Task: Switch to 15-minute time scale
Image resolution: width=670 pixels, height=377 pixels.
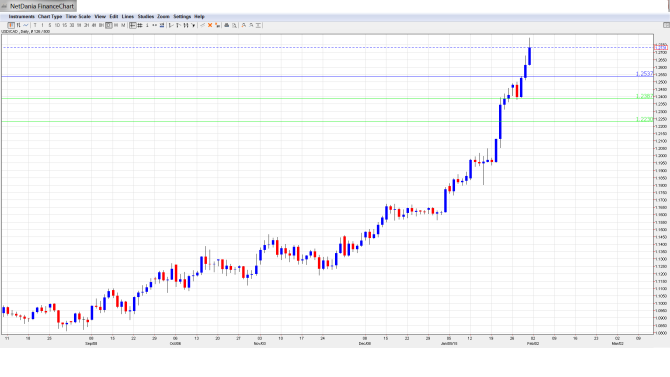Action: 65,25
